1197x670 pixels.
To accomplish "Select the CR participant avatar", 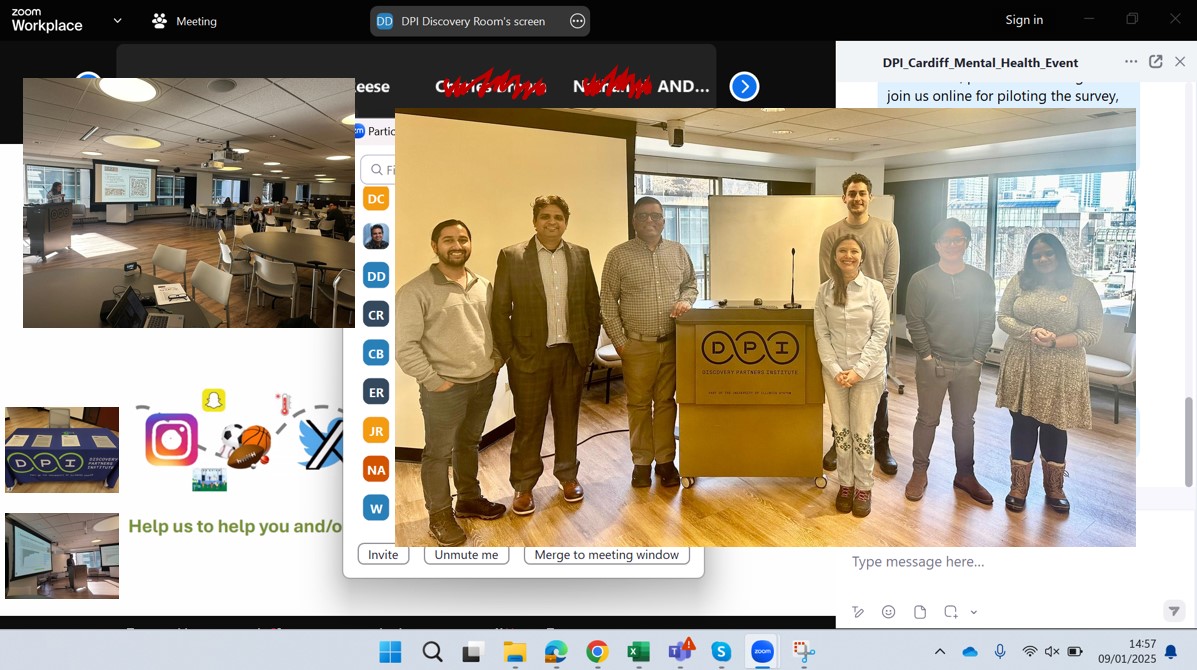I will [376, 314].
